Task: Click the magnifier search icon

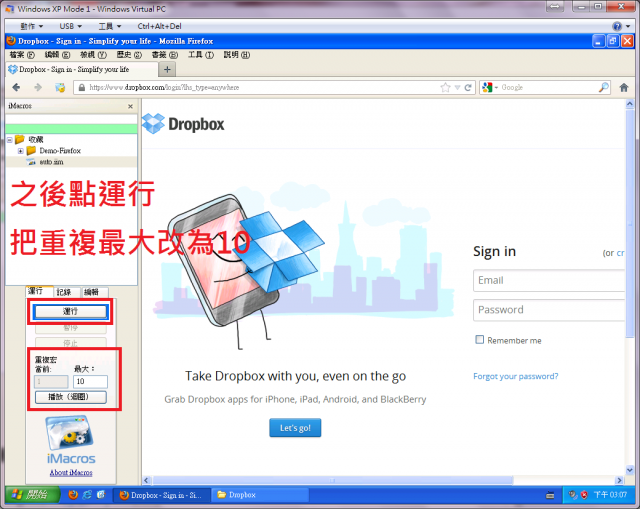Action: click(603, 87)
